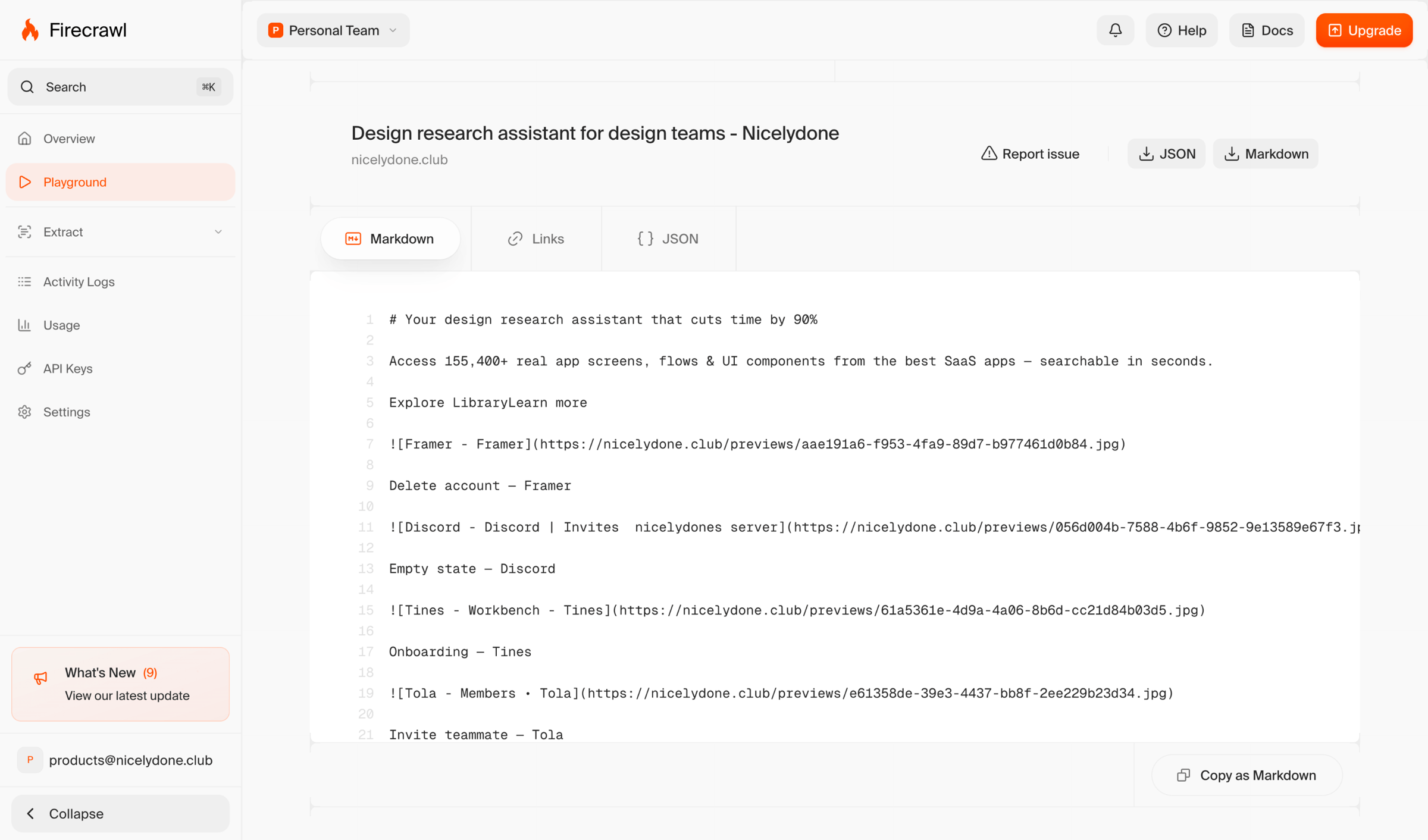This screenshot has height=840, width=1428.
Task: Click the Collapse left arrow icon
Action: coord(30,813)
